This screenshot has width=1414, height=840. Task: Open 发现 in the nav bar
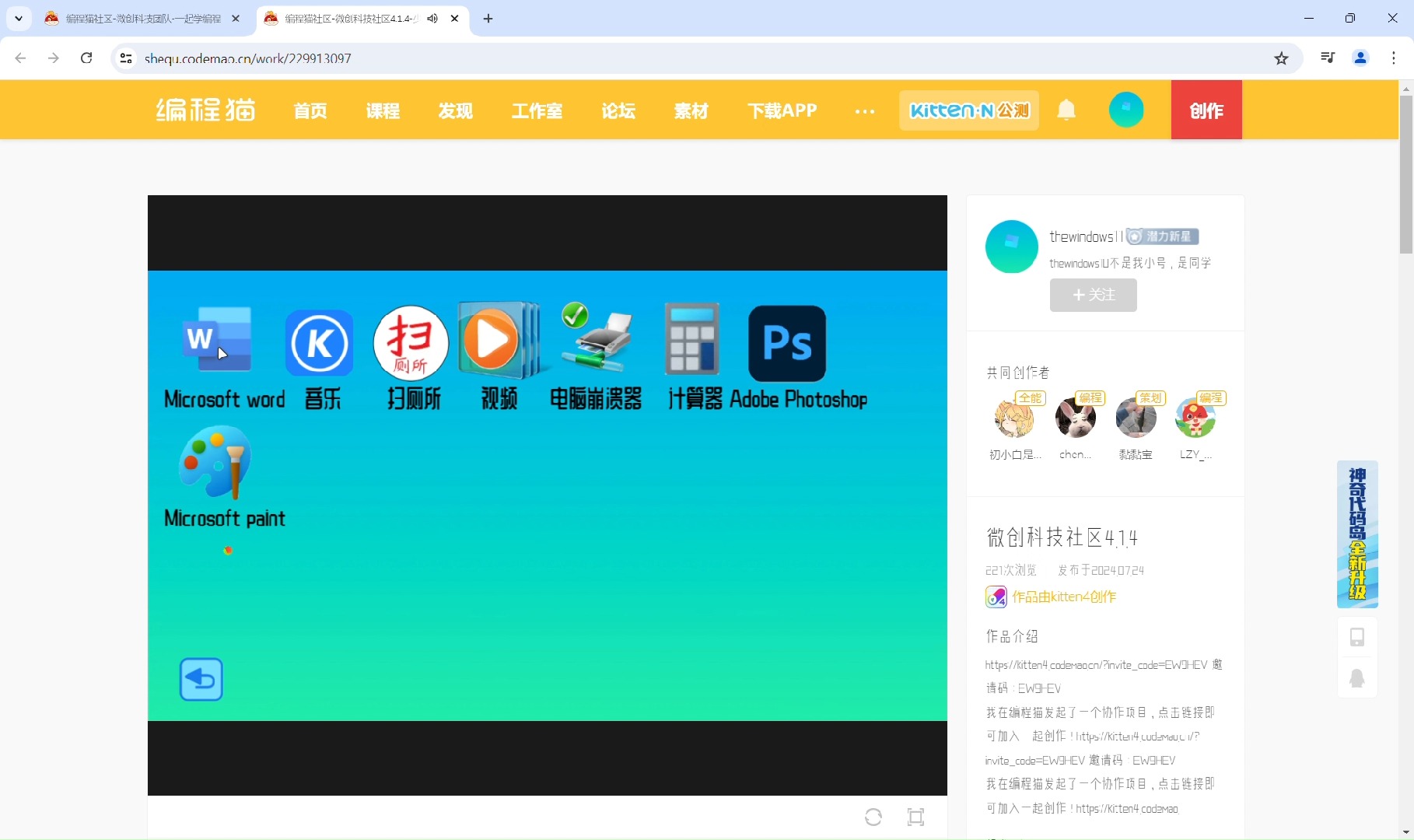(x=455, y=110)
